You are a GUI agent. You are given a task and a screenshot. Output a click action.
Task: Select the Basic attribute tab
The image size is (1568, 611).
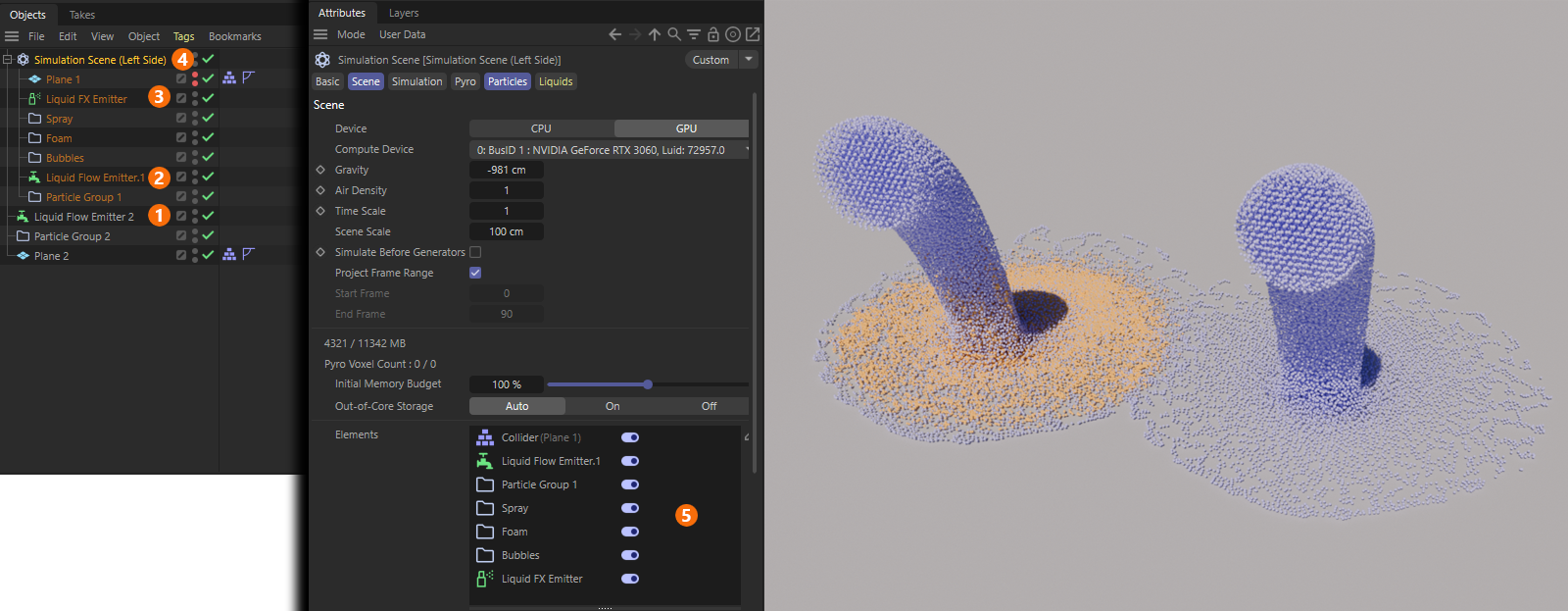[327, 81]
